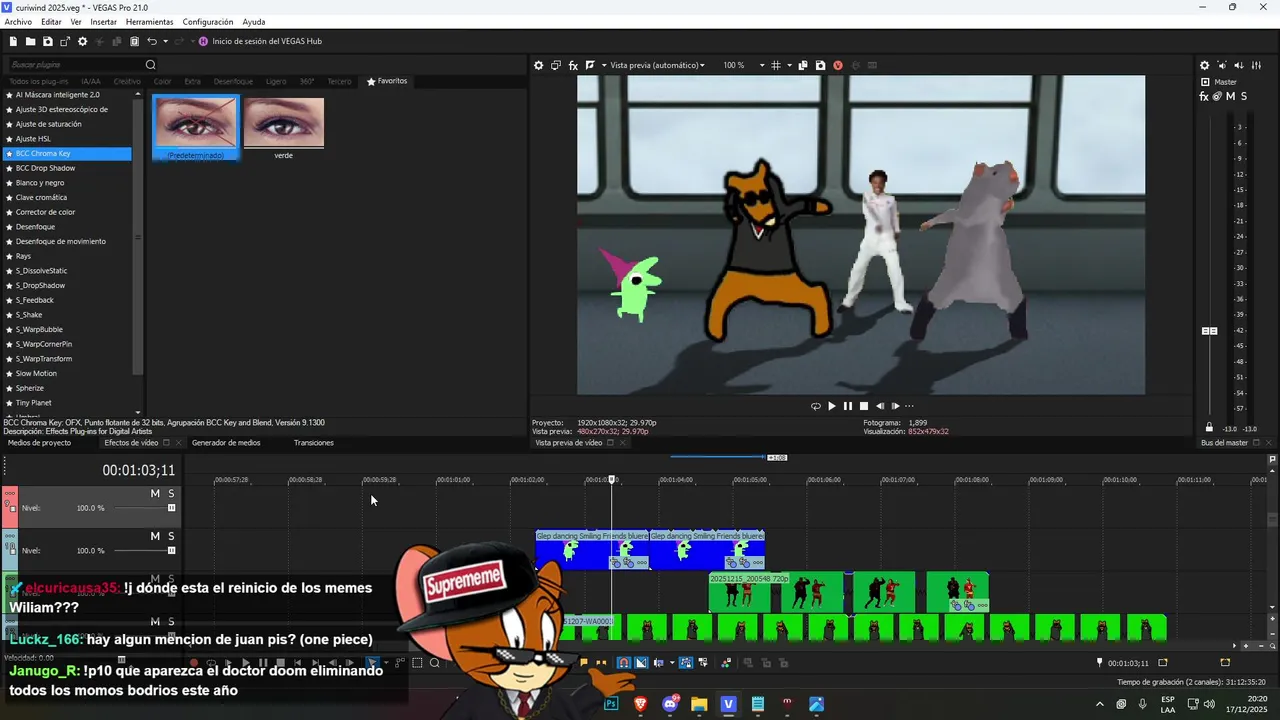Screen dimensions: 1280x720
Task: Toggle external monitor preview icon
Action: click(556, 65)
